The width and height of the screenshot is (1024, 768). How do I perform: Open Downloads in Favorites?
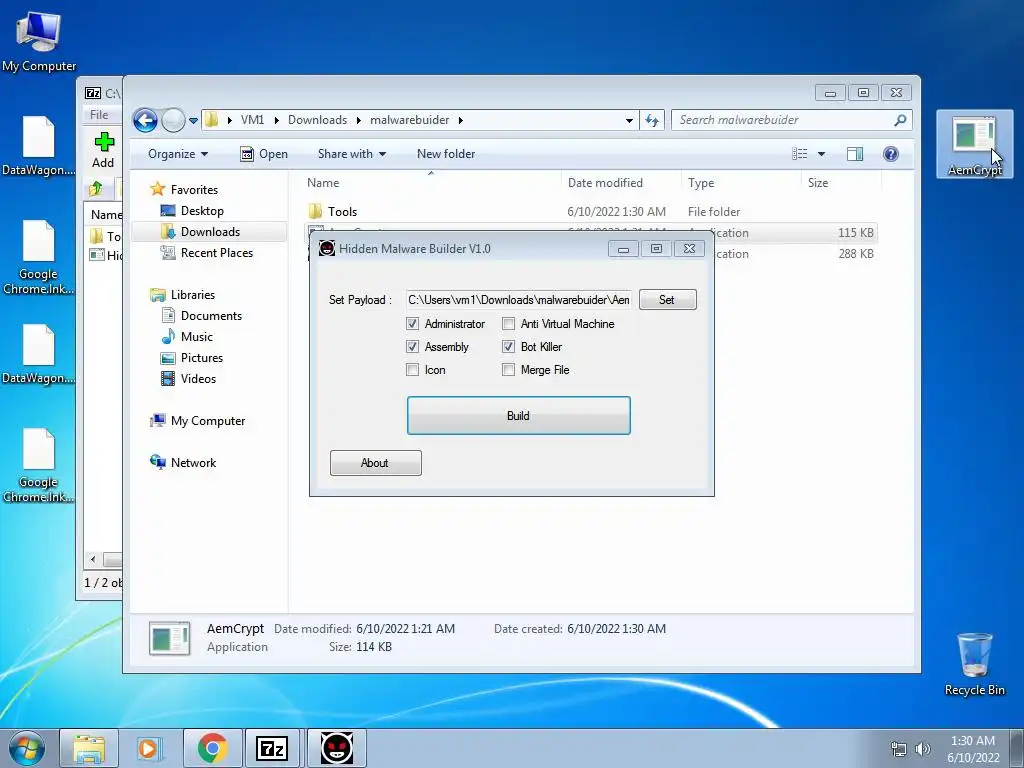[x=210, y=232]
